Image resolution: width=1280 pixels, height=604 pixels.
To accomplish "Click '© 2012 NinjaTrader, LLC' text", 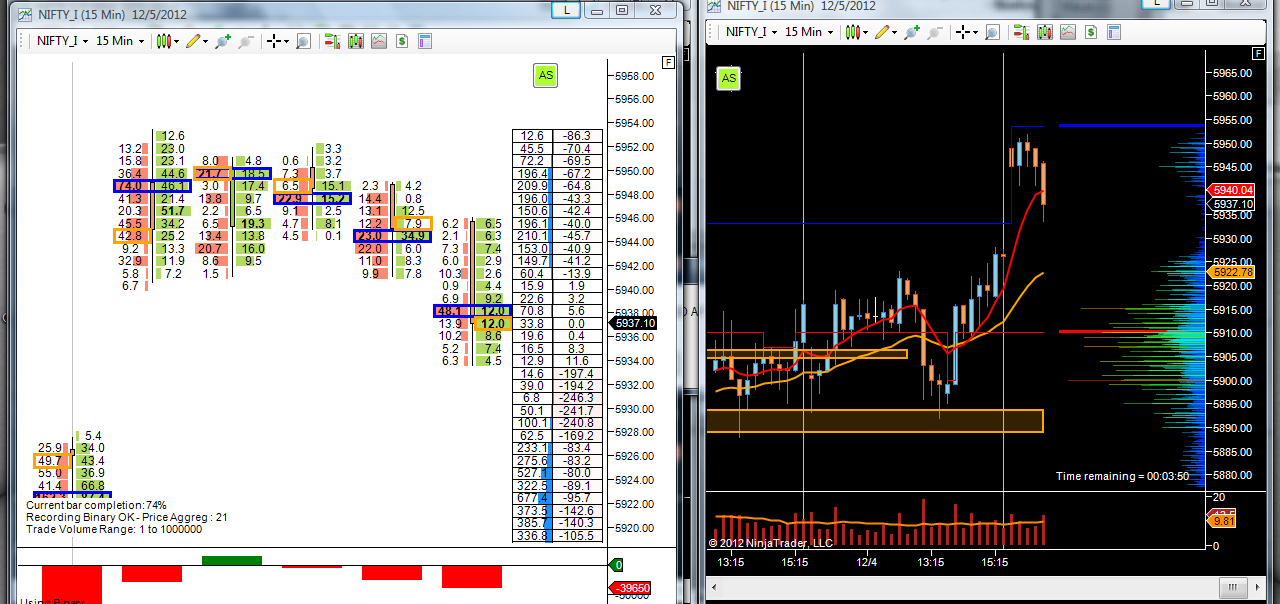I will 771,543.
